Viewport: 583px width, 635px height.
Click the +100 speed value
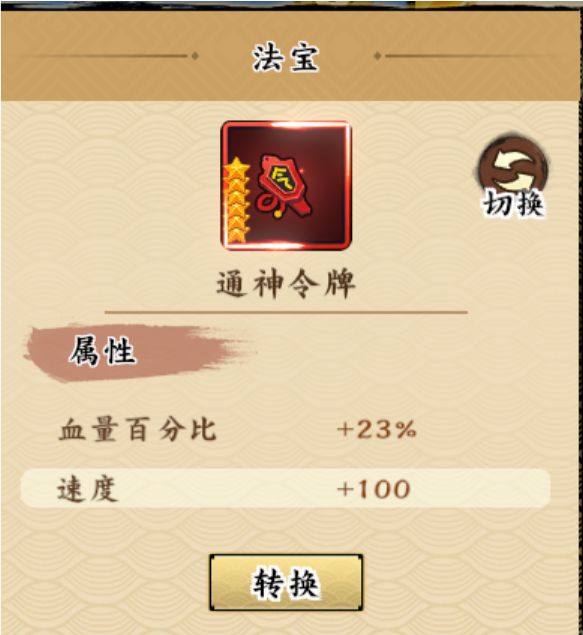coord(373,489)
